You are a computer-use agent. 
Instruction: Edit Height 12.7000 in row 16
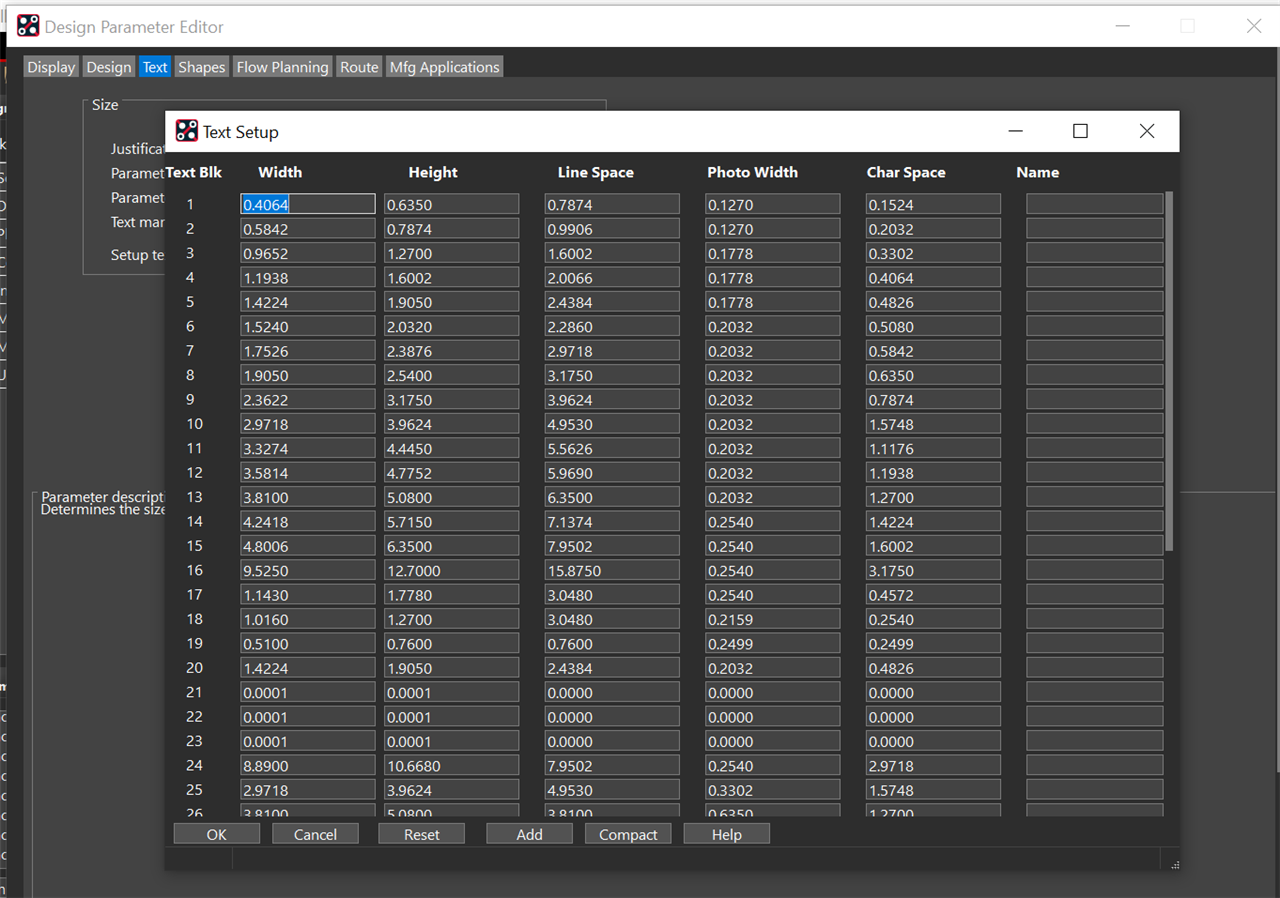(x=452, y=570)
